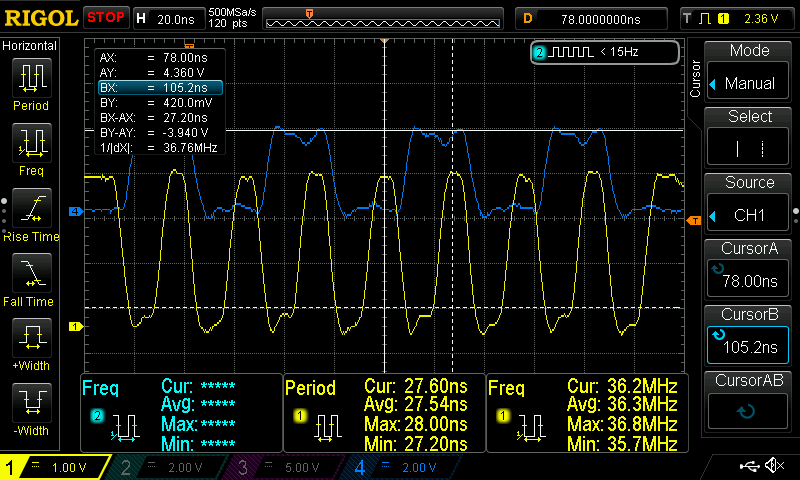Open the cursor Mode Manual menu
The height and width of the screenshot is (480, 800).
pos(749,72)
